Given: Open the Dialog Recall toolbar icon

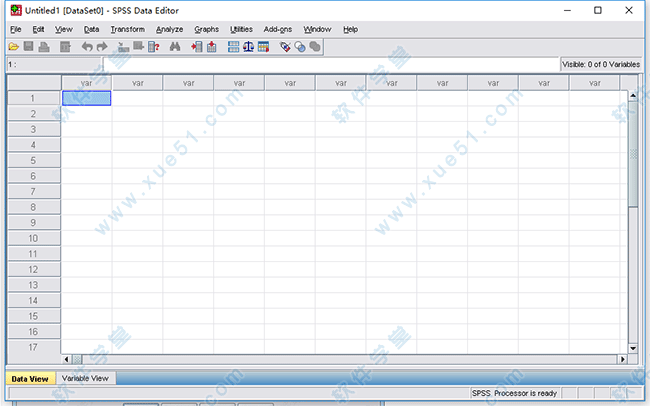Looking at the screenshot, I should 65,47.
